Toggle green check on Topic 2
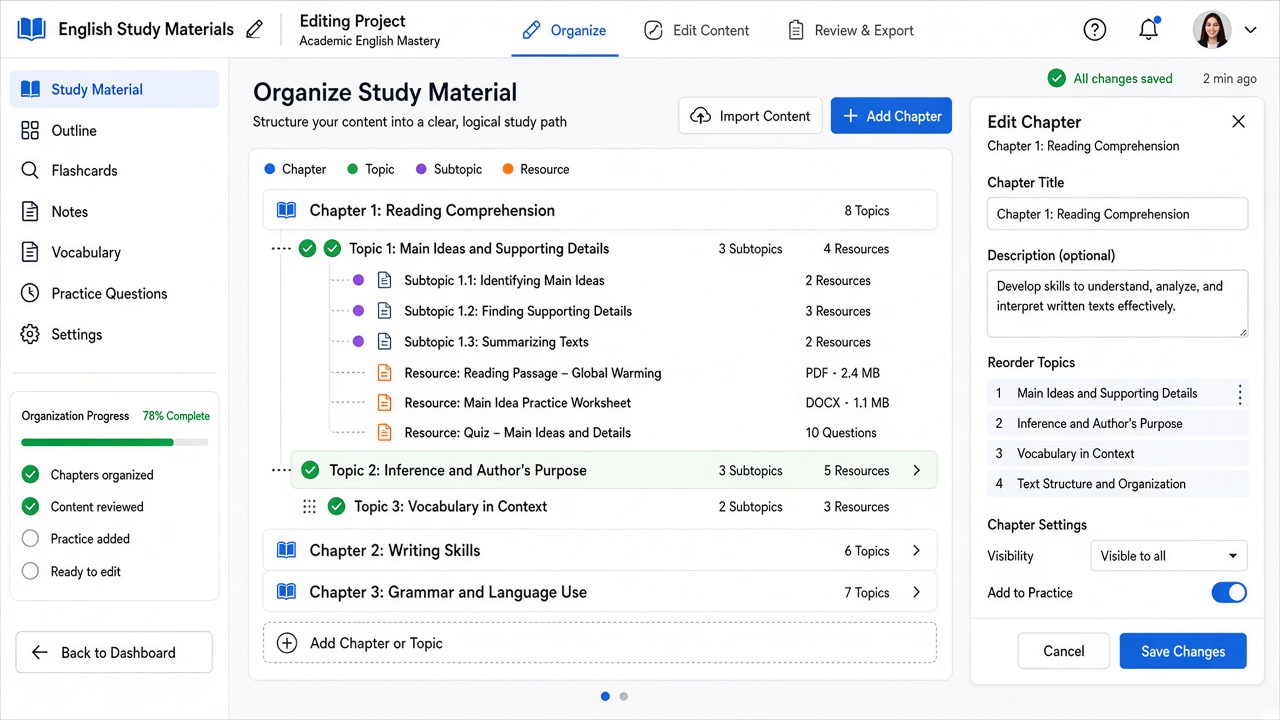The image size is (1280, 720). [x=310, y=470]
